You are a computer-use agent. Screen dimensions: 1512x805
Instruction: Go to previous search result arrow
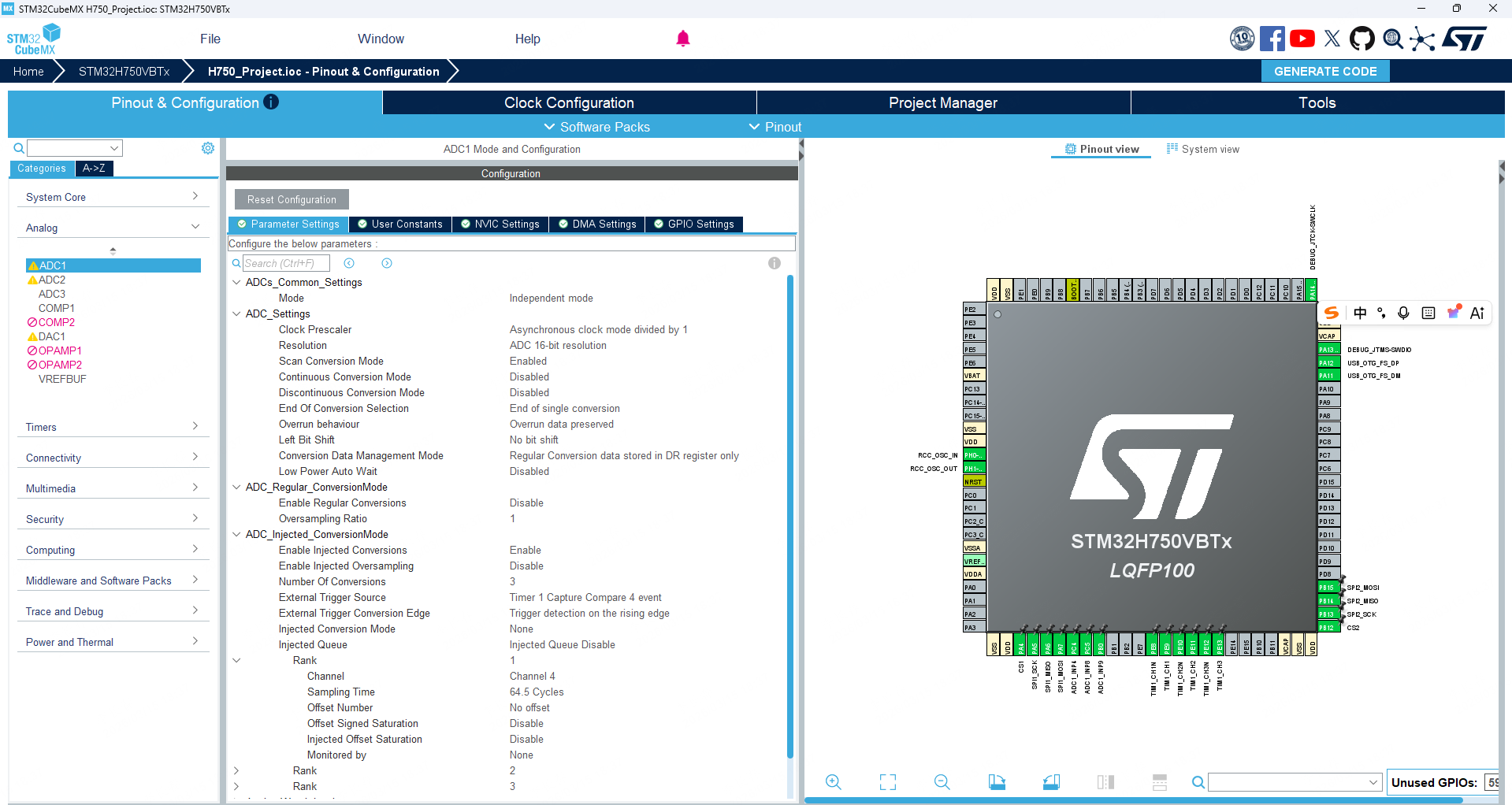(349, 263)
